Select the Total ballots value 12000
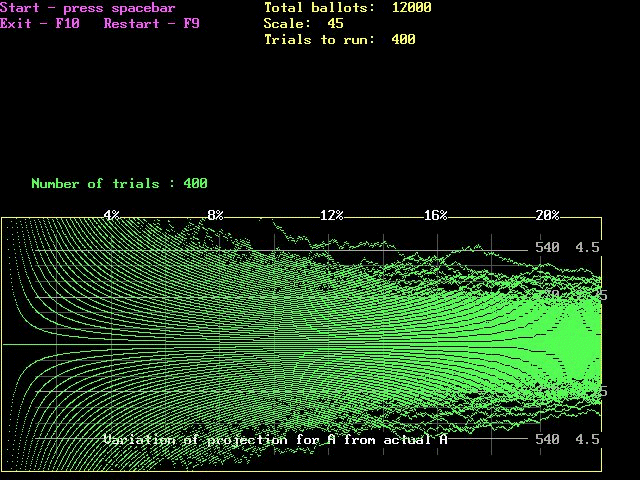The image size is (640, 480). [x=411, y=8]
